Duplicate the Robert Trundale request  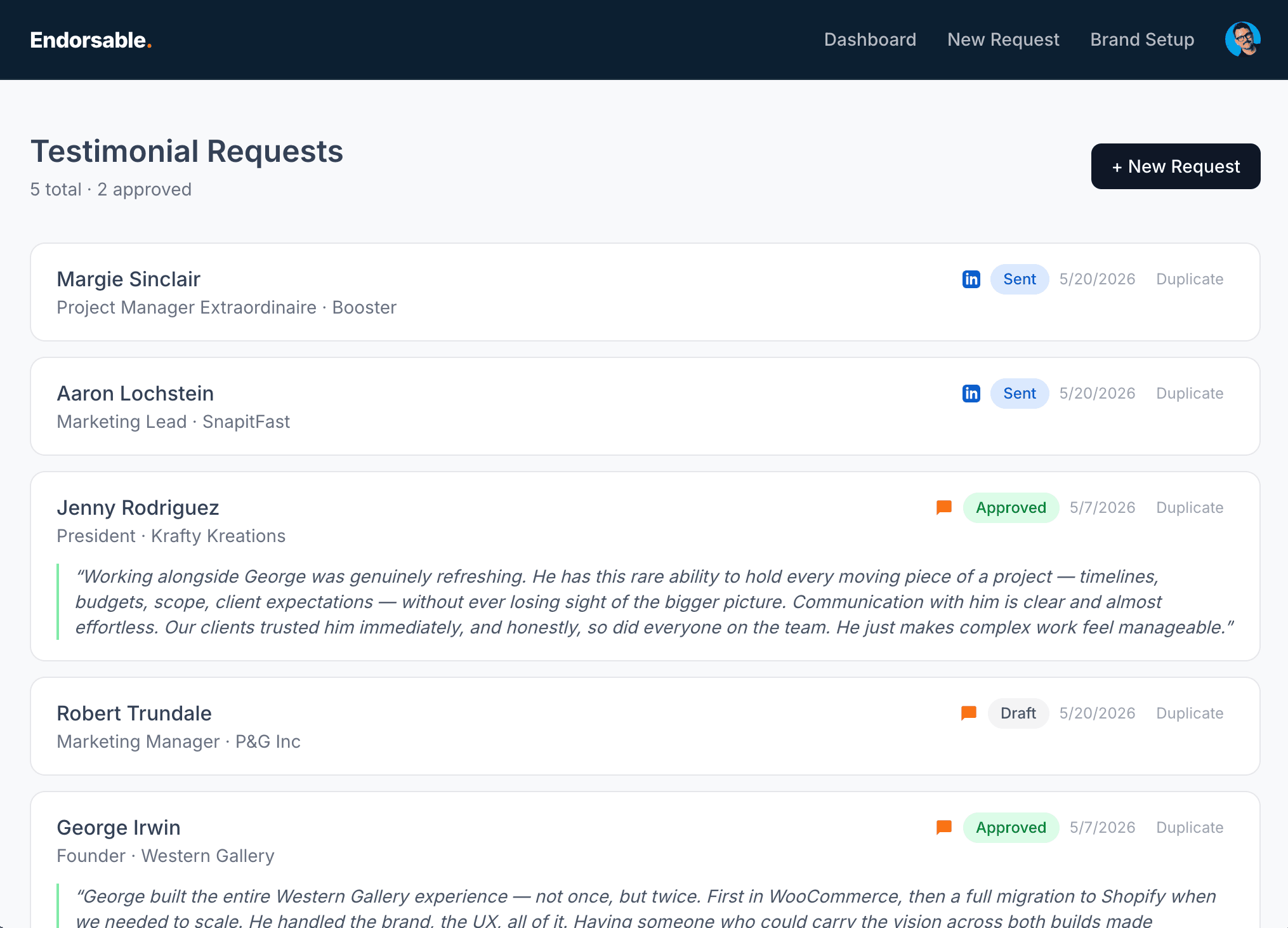(1190, 713)
